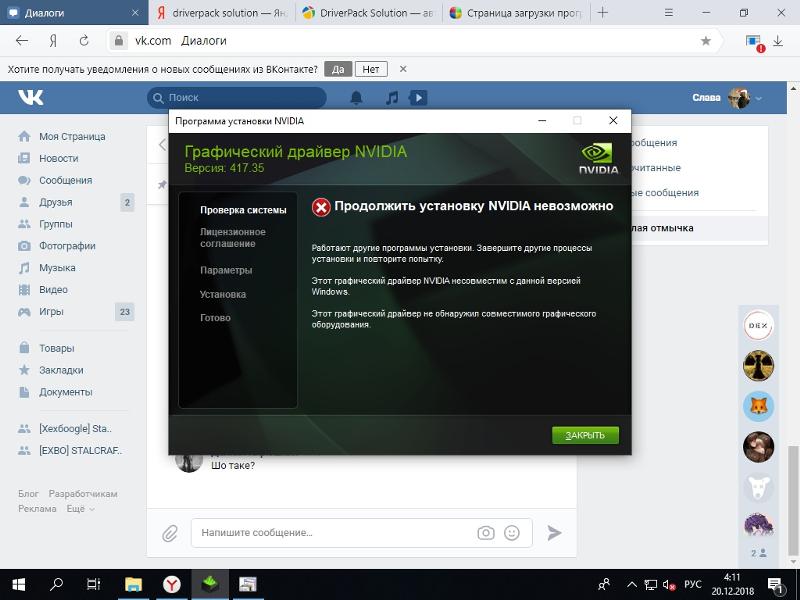Switch to Страница загрузки tab
The image size is (800, 600).
(x=515, y=13)
